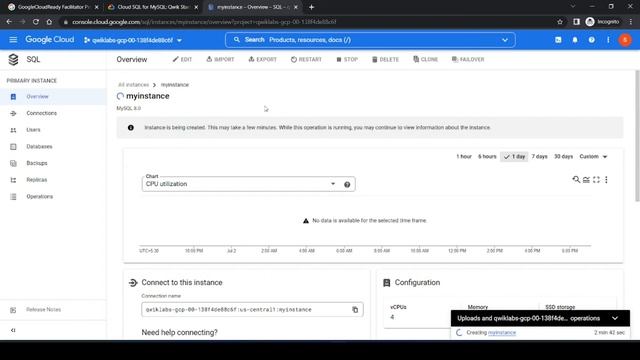The image size is (640, 360).
Task: Open a new browser tab
Action: pos(311,7)
